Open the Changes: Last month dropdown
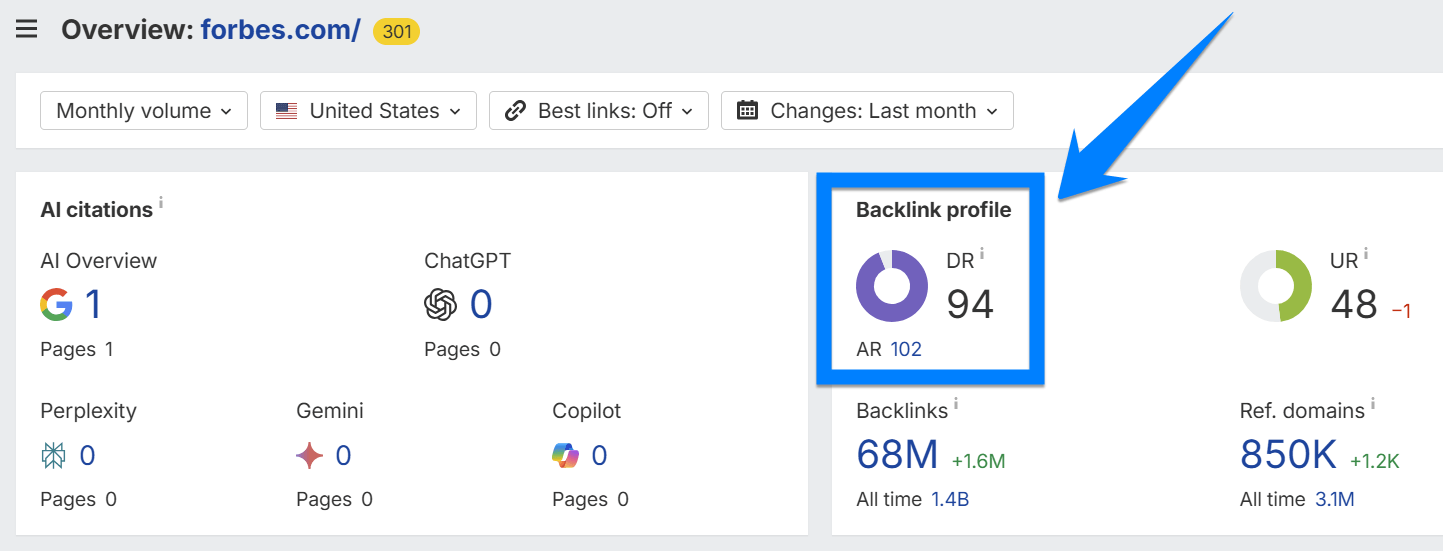The image size is (1443, 551). coord(867,111)
